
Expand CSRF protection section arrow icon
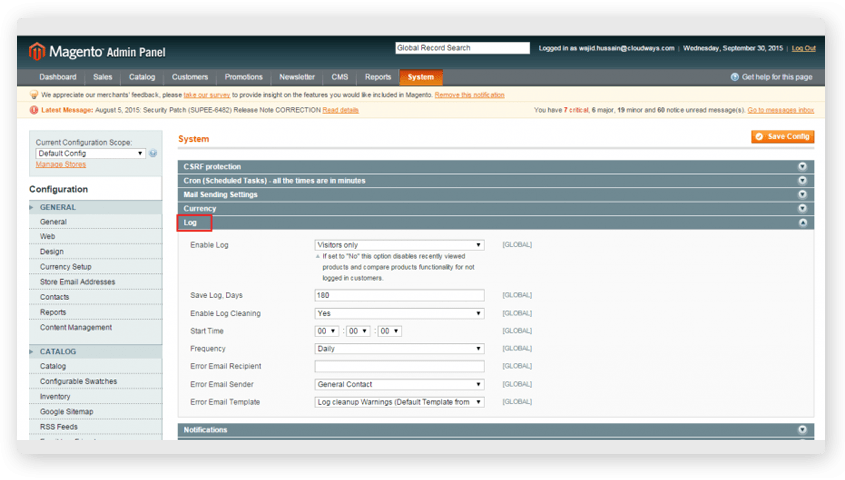(x=802, y=166)
